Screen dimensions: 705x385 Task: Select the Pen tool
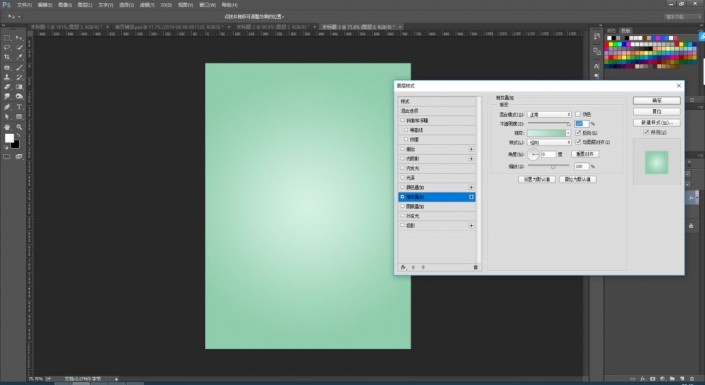[7, 107]
